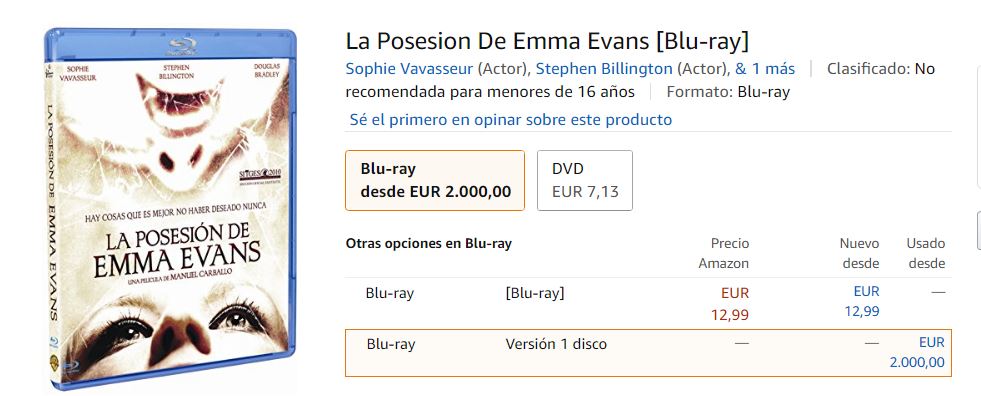Expand the '& 1 más' contributors link
Image resolution: width=981 pixels, height=396 pixels.
coord(765,68)
